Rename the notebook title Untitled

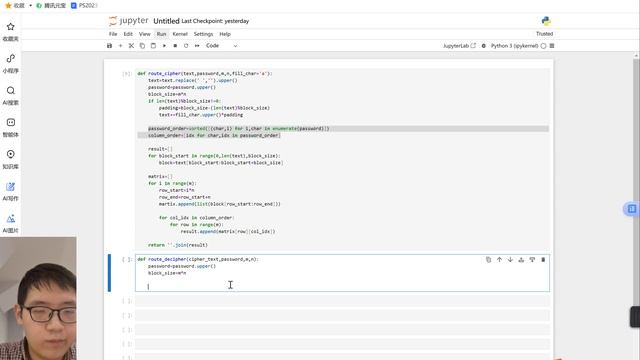click(x=166, y=21)
